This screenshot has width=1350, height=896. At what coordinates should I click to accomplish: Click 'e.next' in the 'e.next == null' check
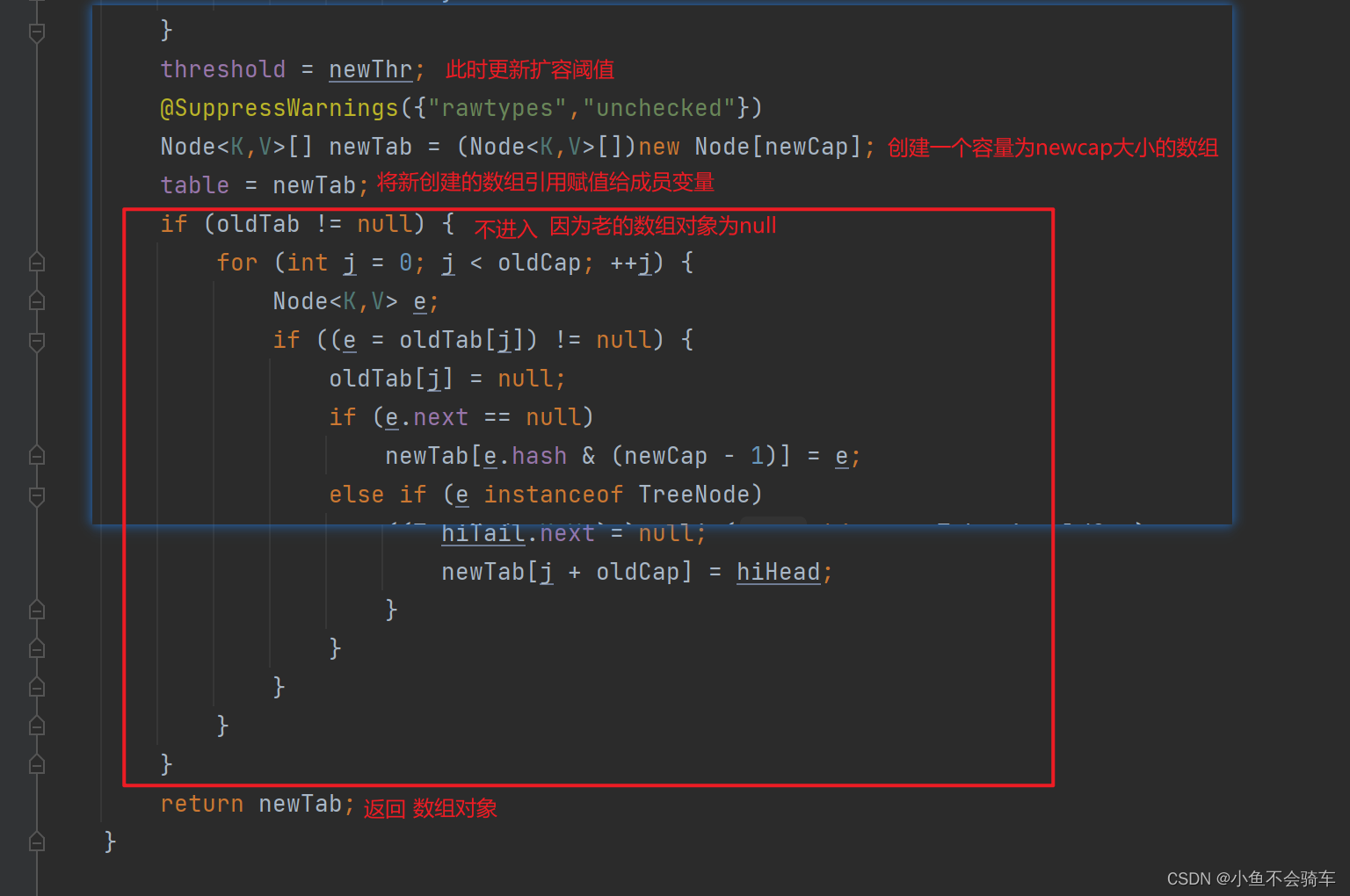coord(427,417)
